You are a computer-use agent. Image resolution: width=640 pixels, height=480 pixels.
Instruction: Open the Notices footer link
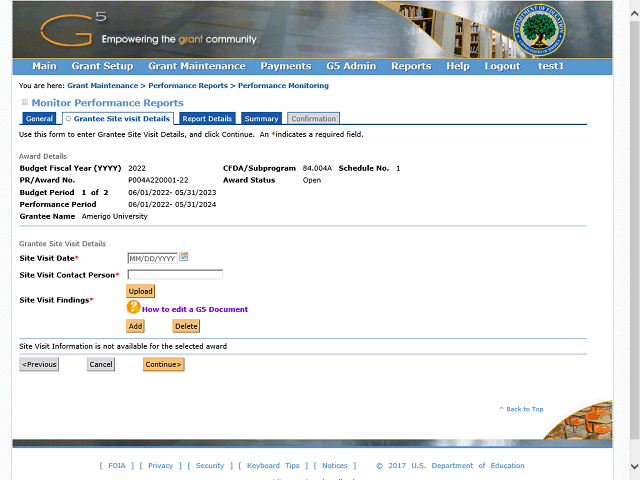(x=335, y=465)
